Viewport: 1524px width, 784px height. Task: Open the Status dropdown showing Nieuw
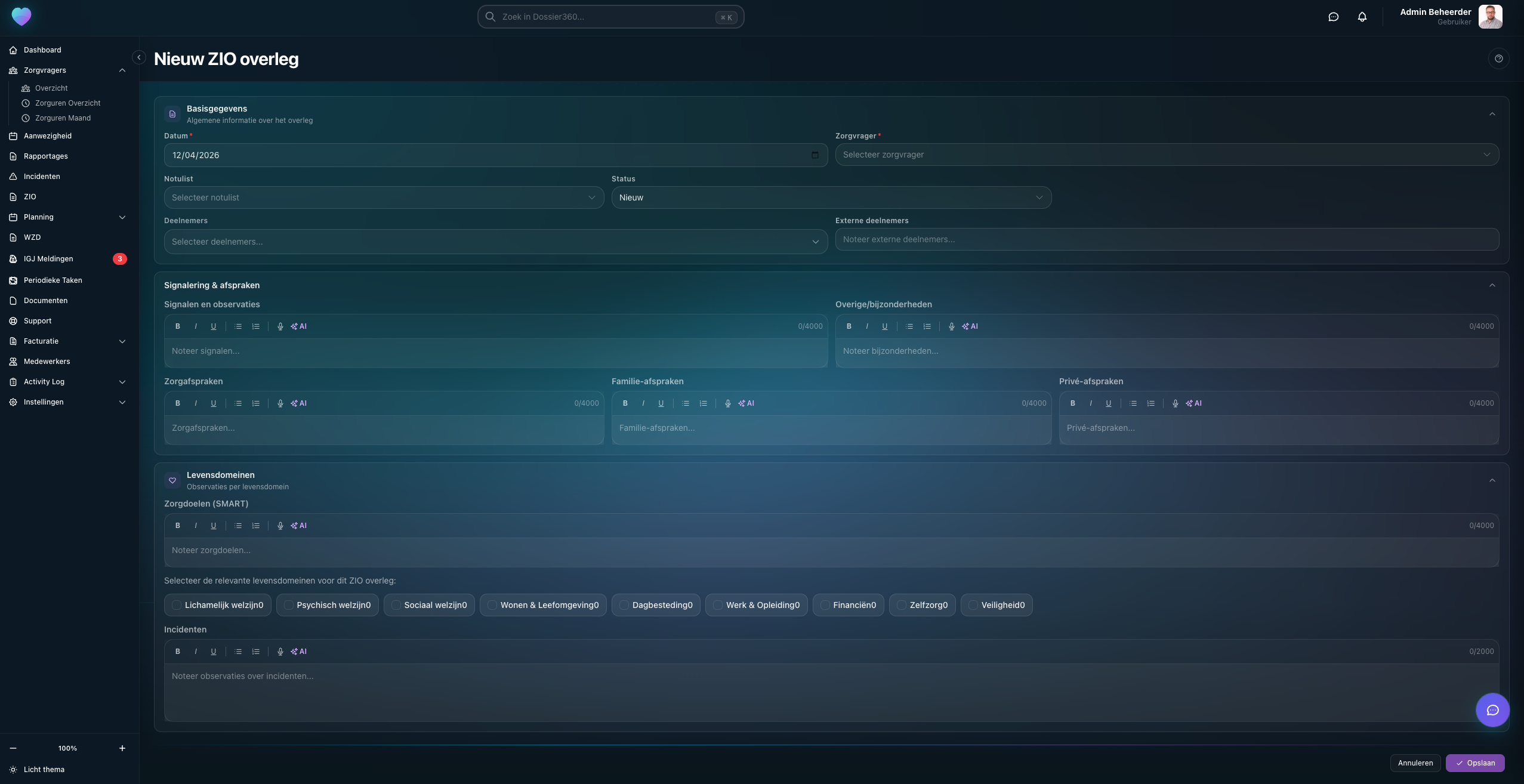(x=831, y=197)
